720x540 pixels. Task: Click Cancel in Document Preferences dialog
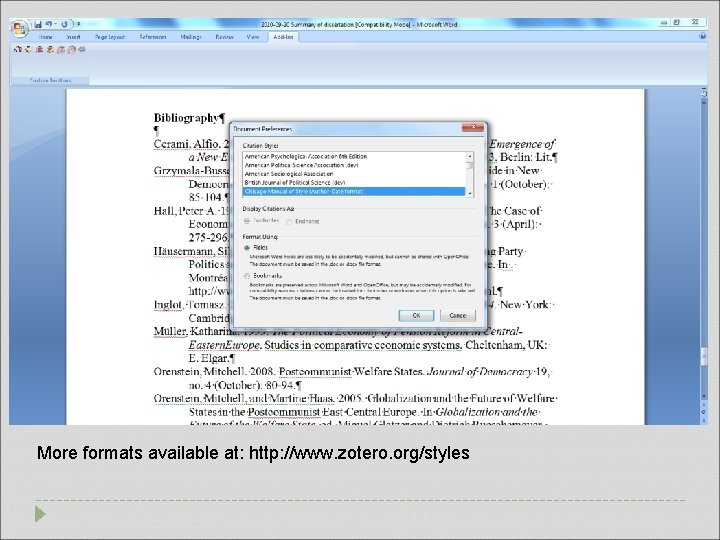pyautogui.click(x=458, y=315)
